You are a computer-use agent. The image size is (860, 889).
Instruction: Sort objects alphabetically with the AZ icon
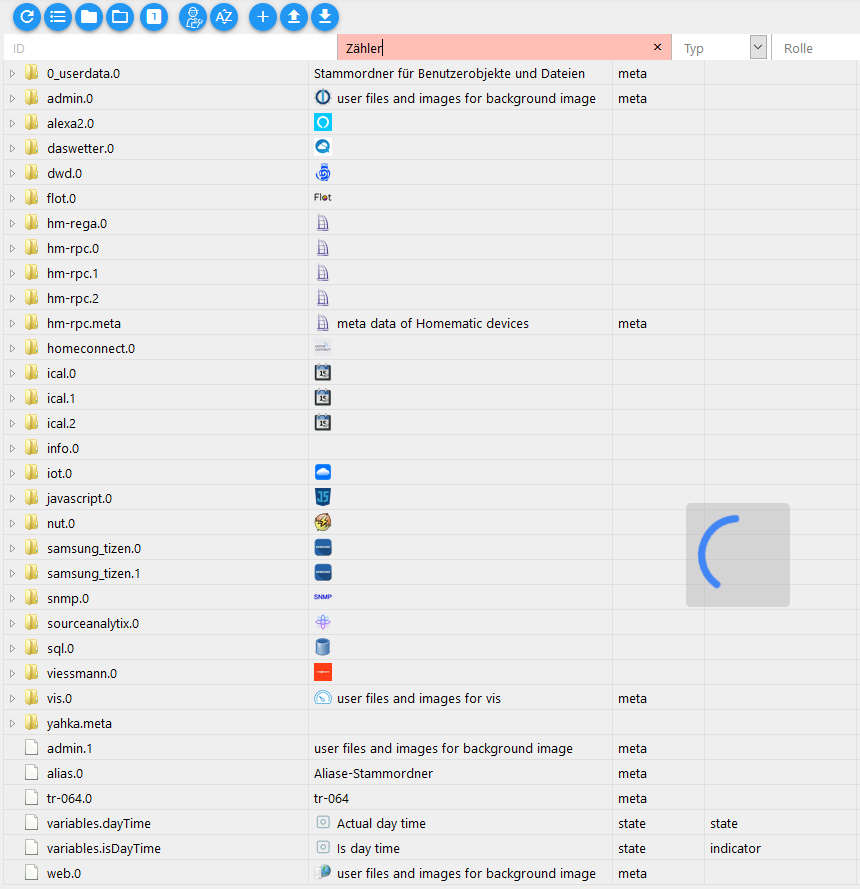(224, 16)
